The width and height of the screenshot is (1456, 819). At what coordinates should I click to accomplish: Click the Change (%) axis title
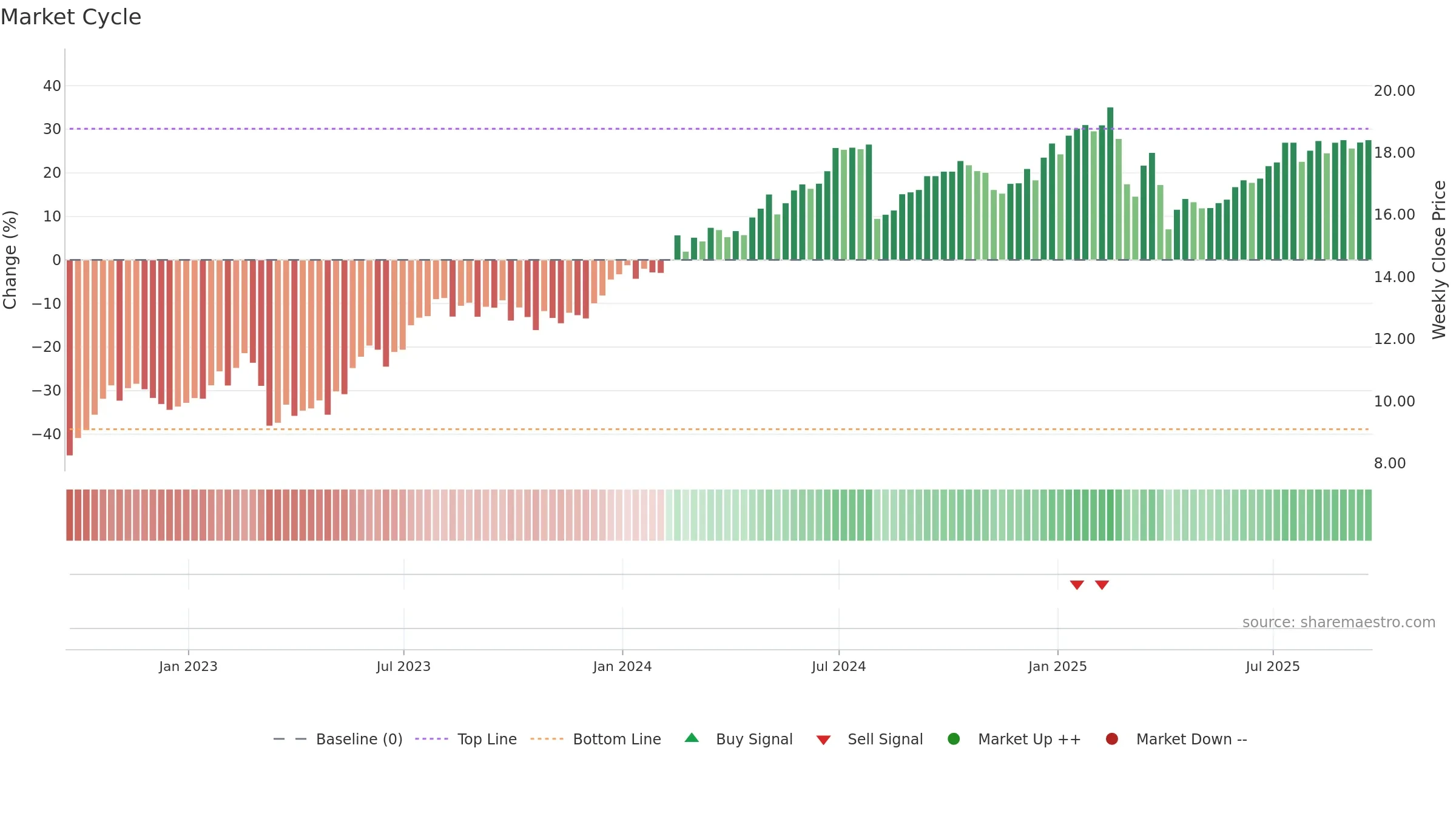pos(10,260)
